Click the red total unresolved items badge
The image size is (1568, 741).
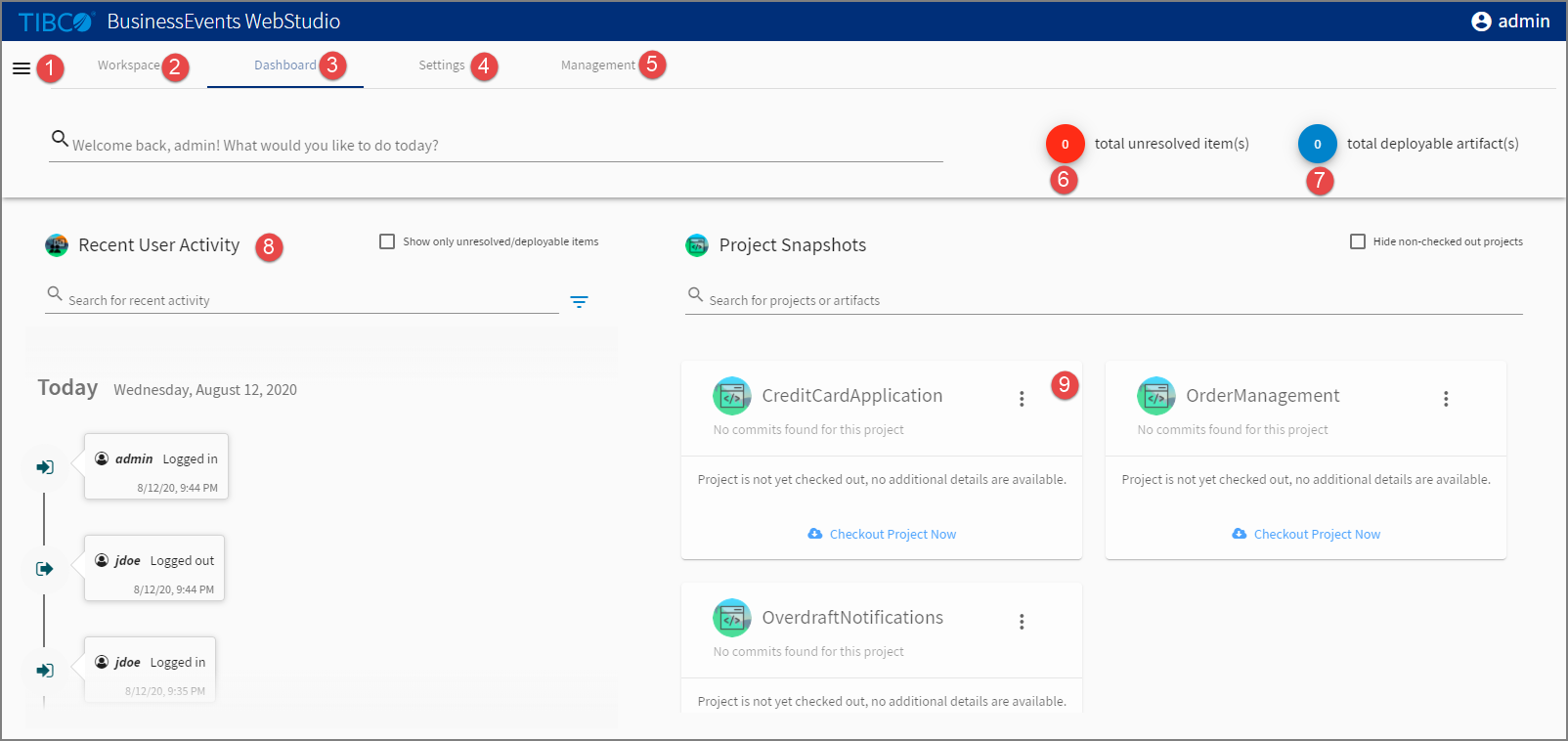[x=1065, y=144]
